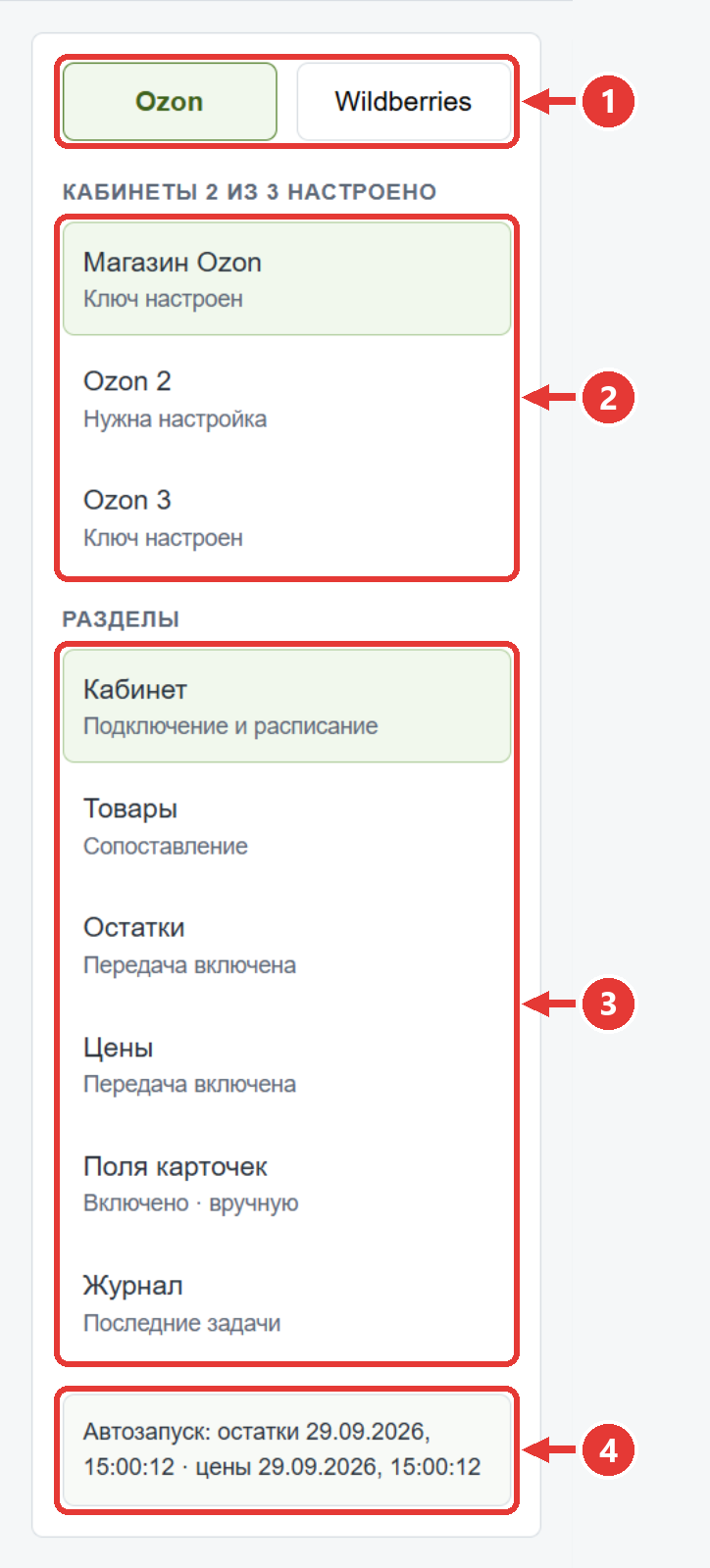Select the Ozon 3 cabinet

287,518
